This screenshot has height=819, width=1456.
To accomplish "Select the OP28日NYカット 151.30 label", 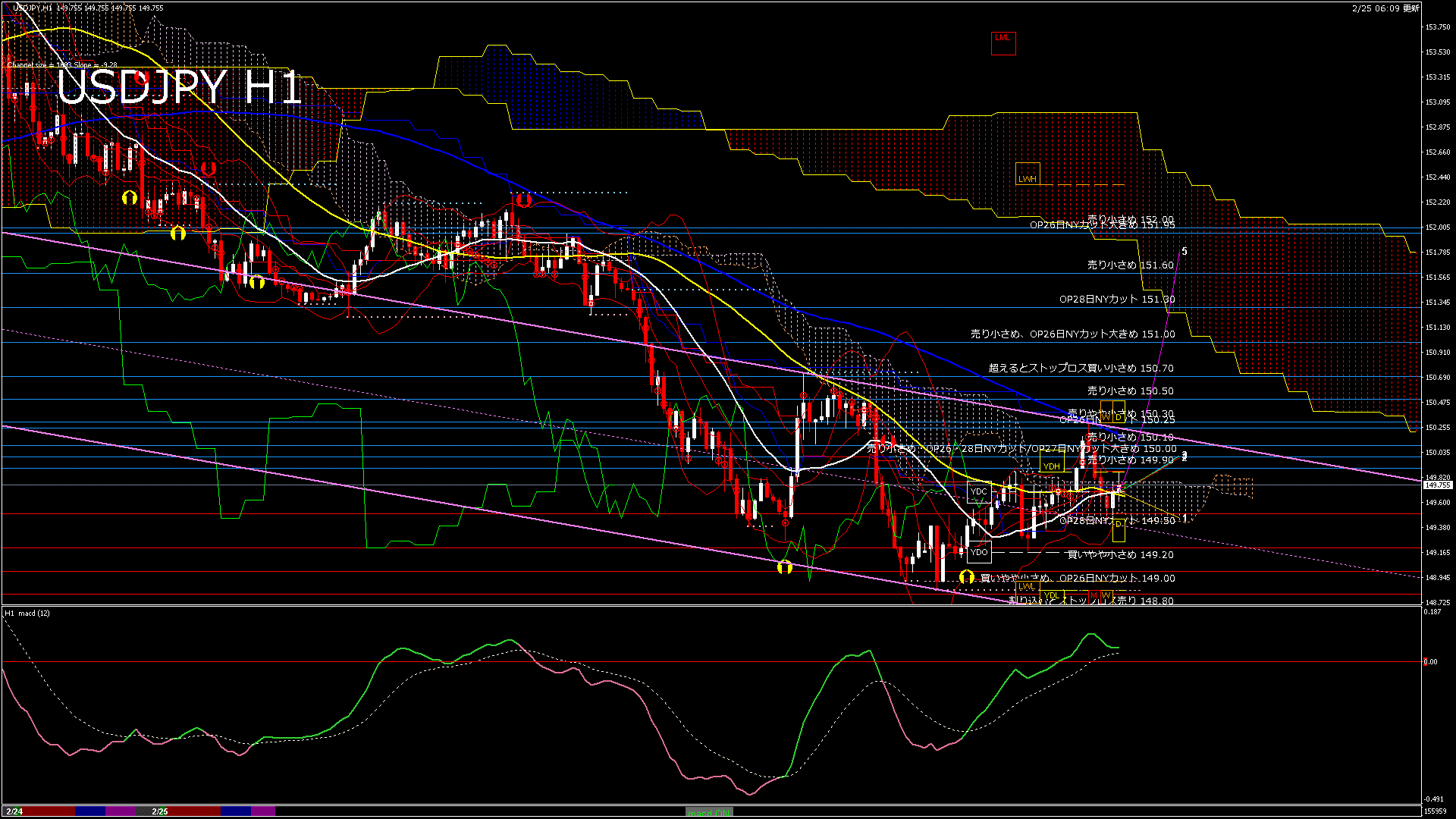I will (x=1117, y=299).
